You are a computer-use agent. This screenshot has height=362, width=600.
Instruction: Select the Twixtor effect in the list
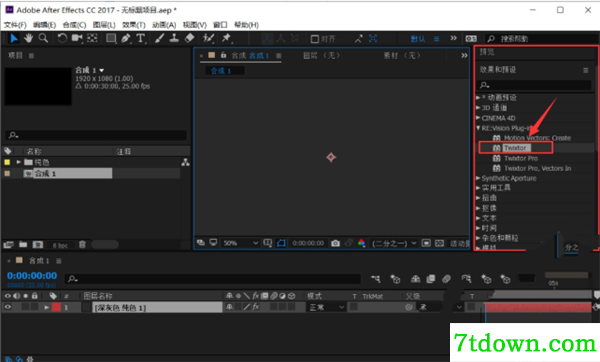515,148
